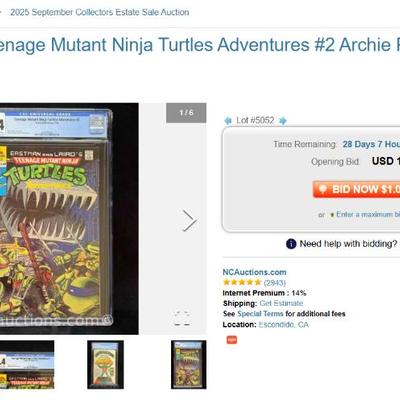Click the paddle icon on Bid Now
Image resolution: width=400 pixels, height=400 pixels.
(322, 189)
